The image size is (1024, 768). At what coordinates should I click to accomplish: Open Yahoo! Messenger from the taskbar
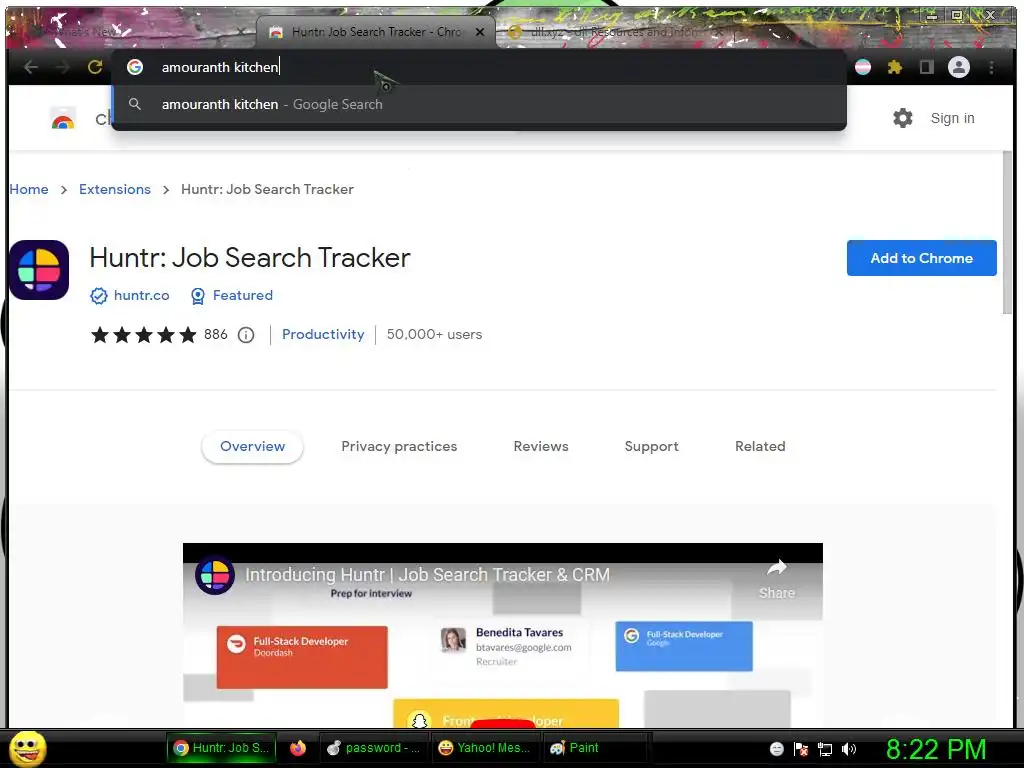click(485, 748)
